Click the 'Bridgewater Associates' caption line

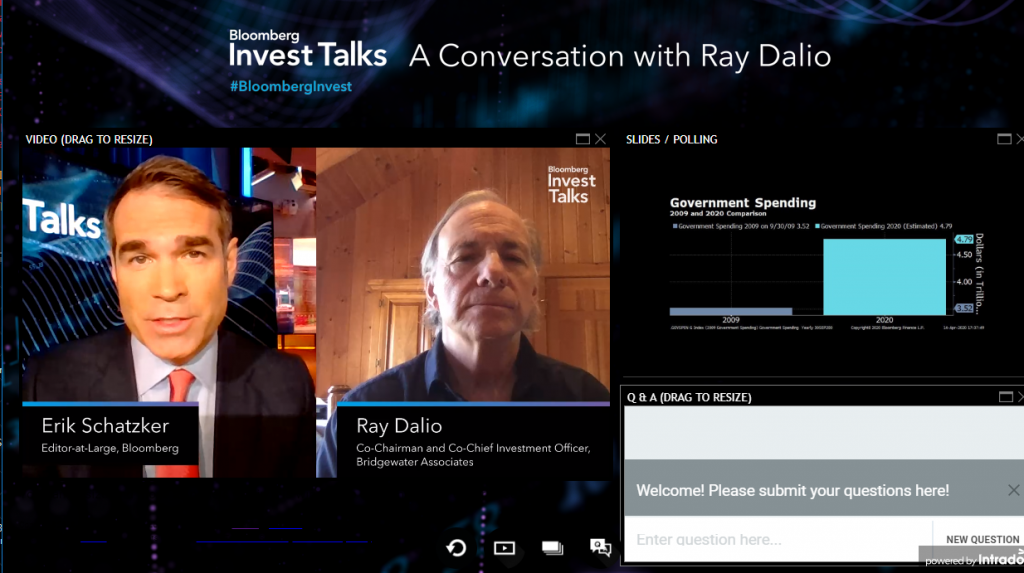coord(415,462)
